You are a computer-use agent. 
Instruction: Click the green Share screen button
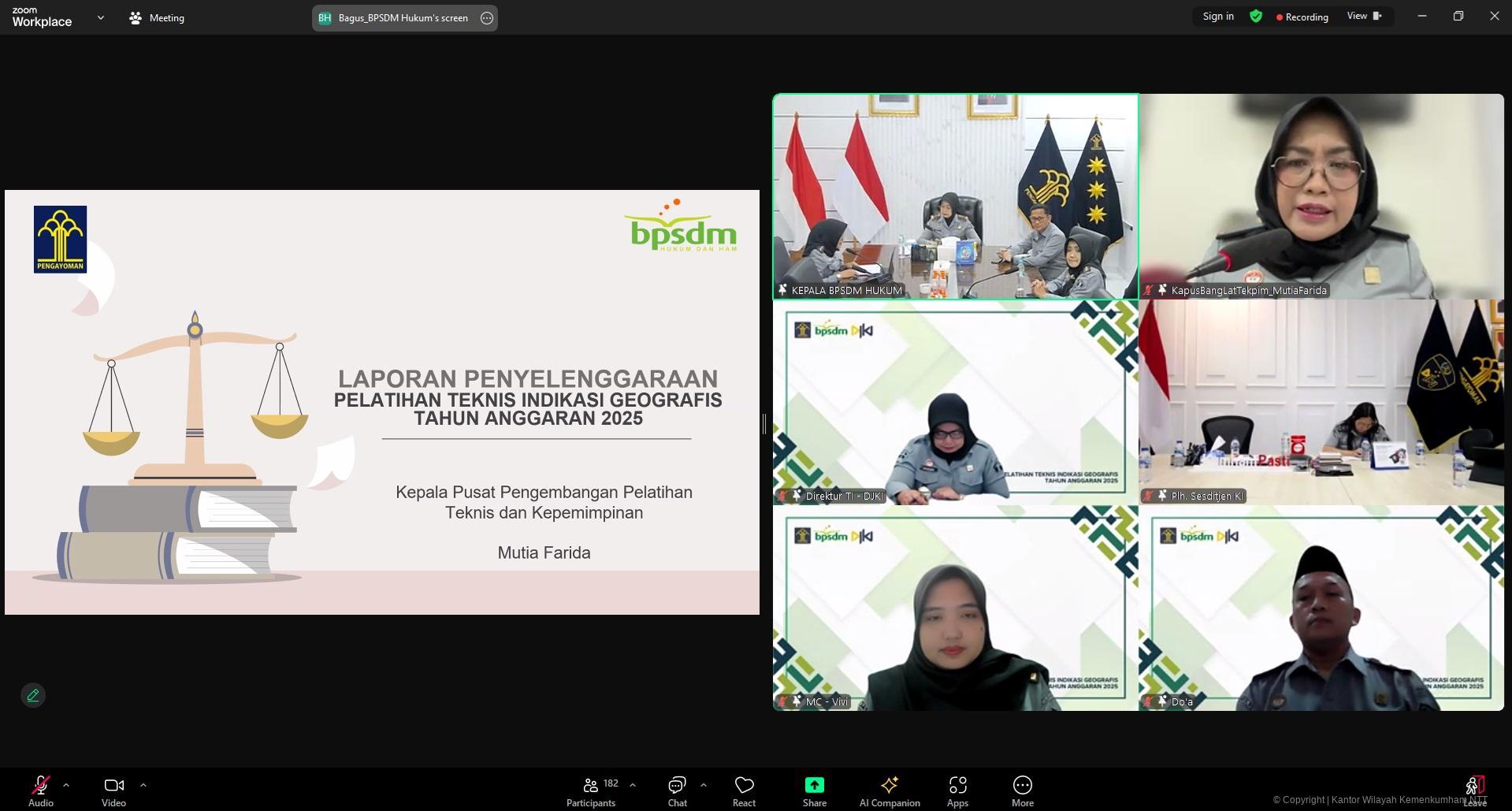click(x=814, y=791)
